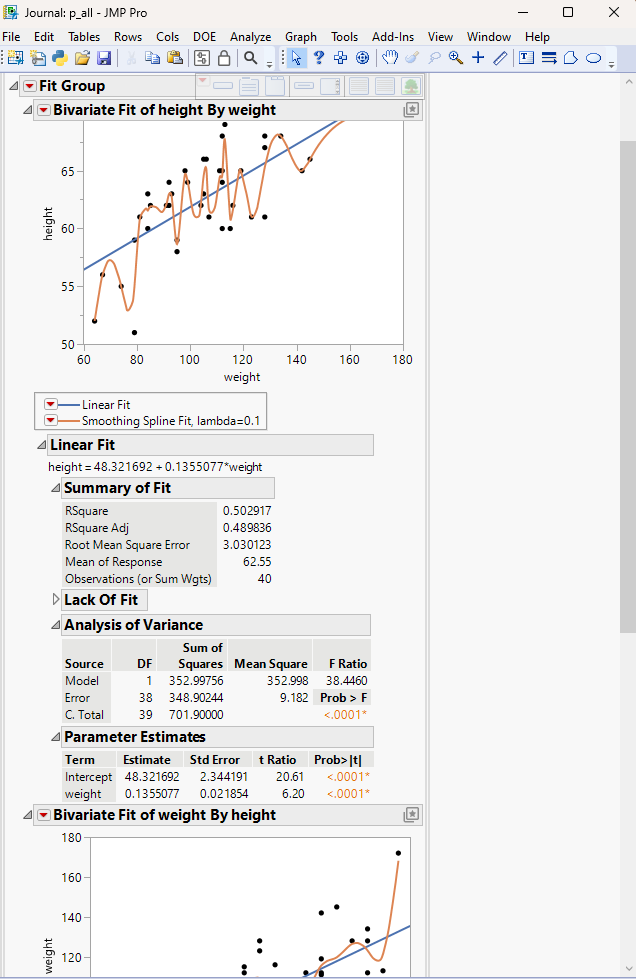Click the weight x-axis label of first plot

point(242,377)
